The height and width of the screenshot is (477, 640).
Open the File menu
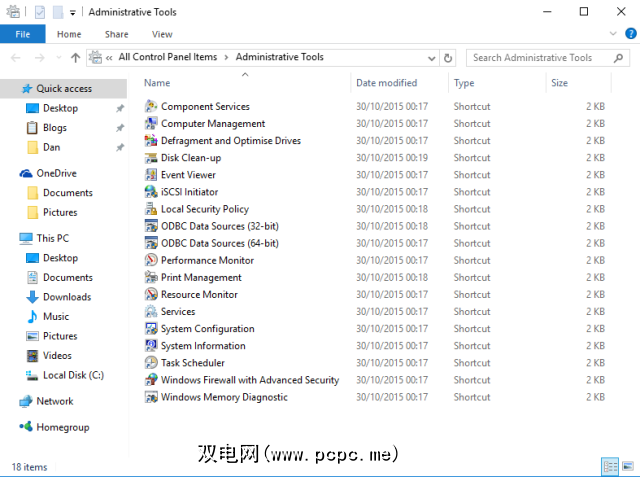(x=22, y=34)
